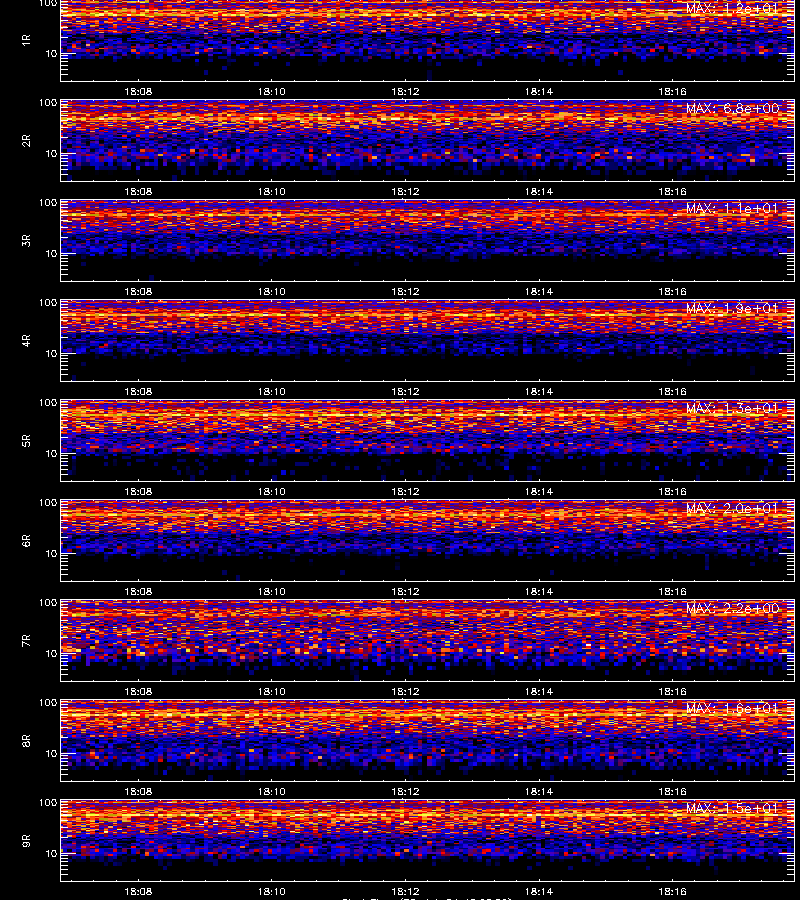Click the 3R panel axis label
The image size is (800, 900).
pos(26,240)
